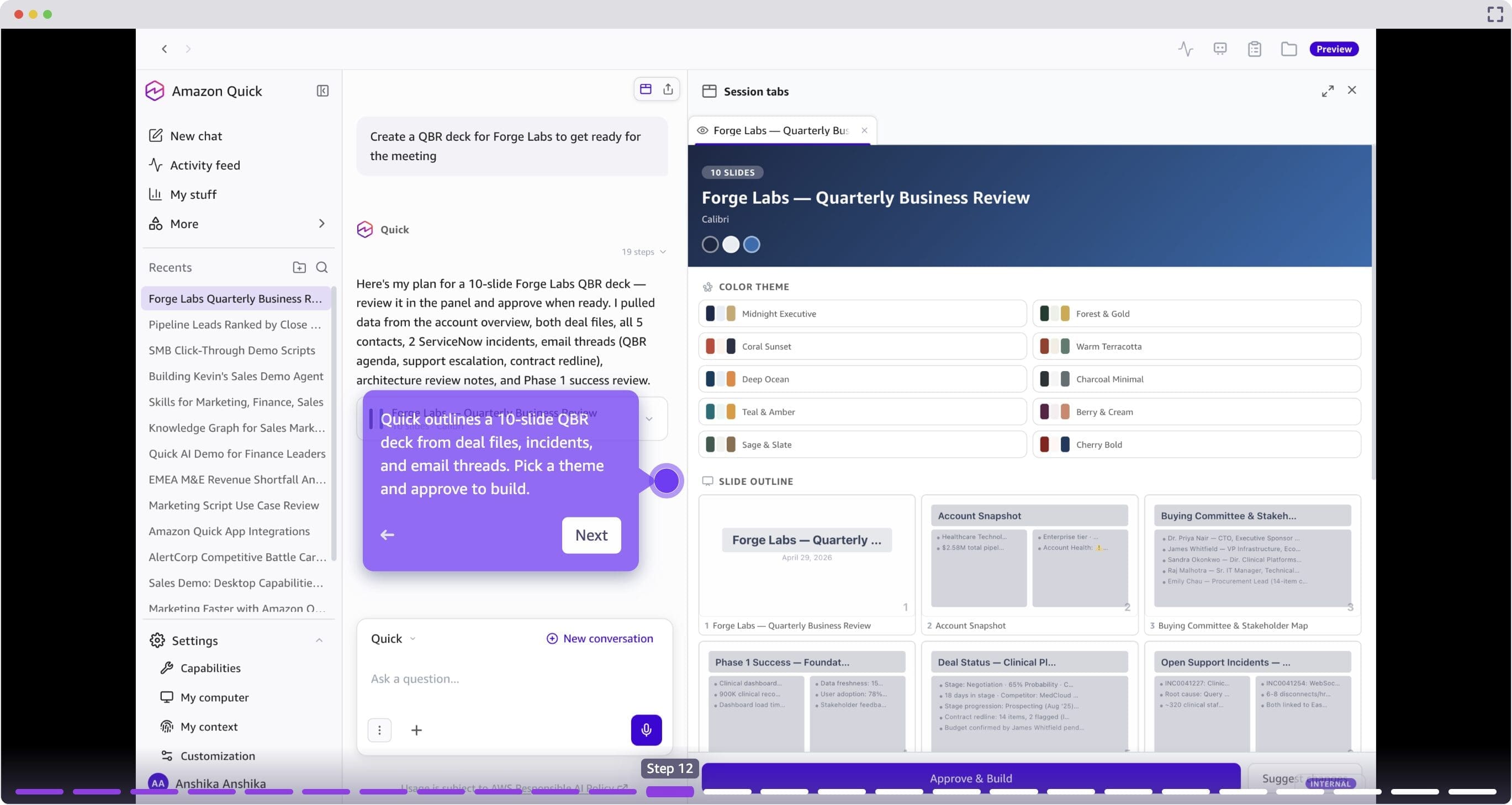Search the Recents chats
Screen dimensions: 1512x805
coord(321,267)
